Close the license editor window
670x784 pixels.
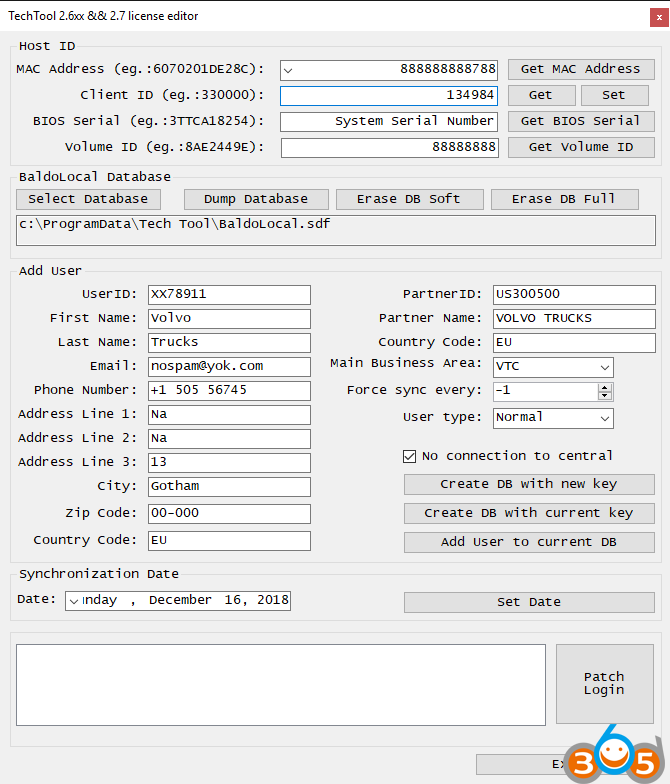(659, 18)
